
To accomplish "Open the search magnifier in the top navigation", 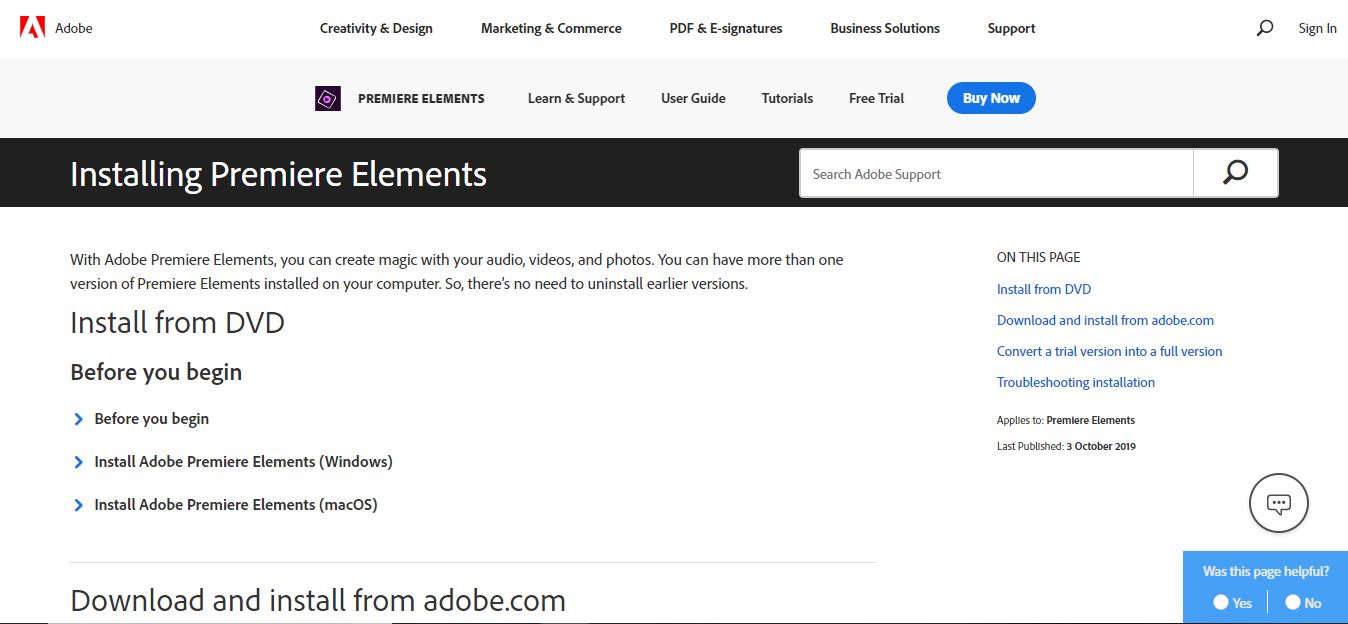I will click(1263, 28).
